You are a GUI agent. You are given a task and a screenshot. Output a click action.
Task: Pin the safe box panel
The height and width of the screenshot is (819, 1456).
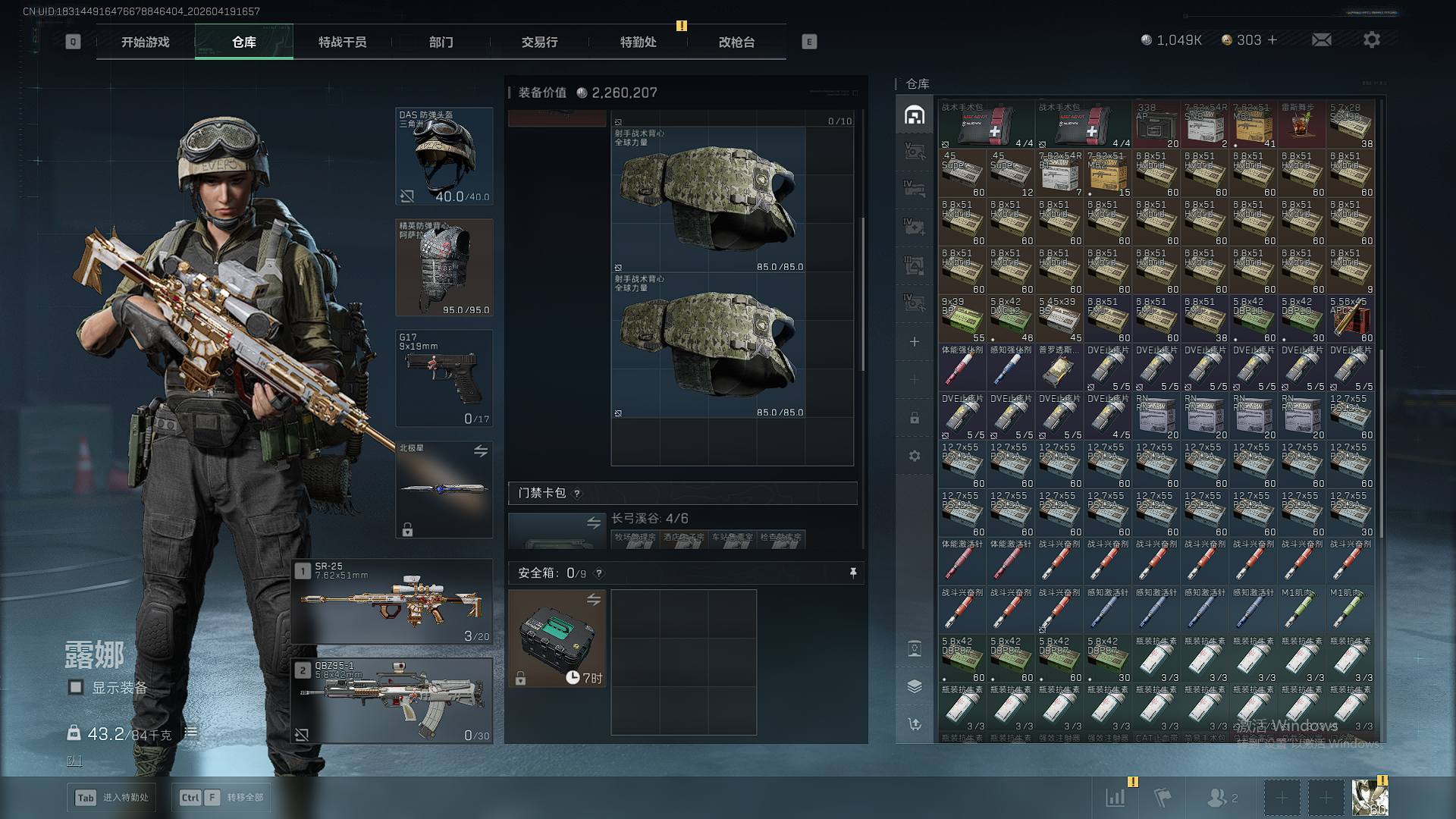click(x=853, y=573)
